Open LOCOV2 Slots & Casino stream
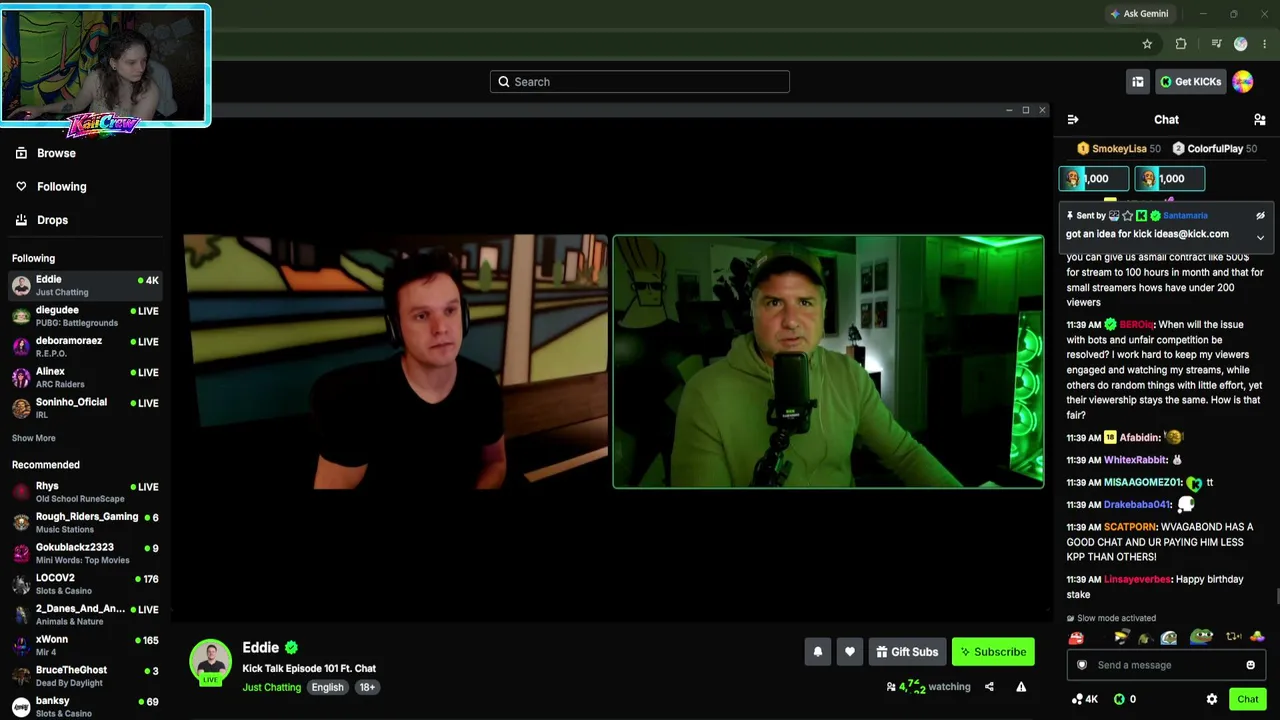Screen dimensions: 1280x720 tap(85, 584)
